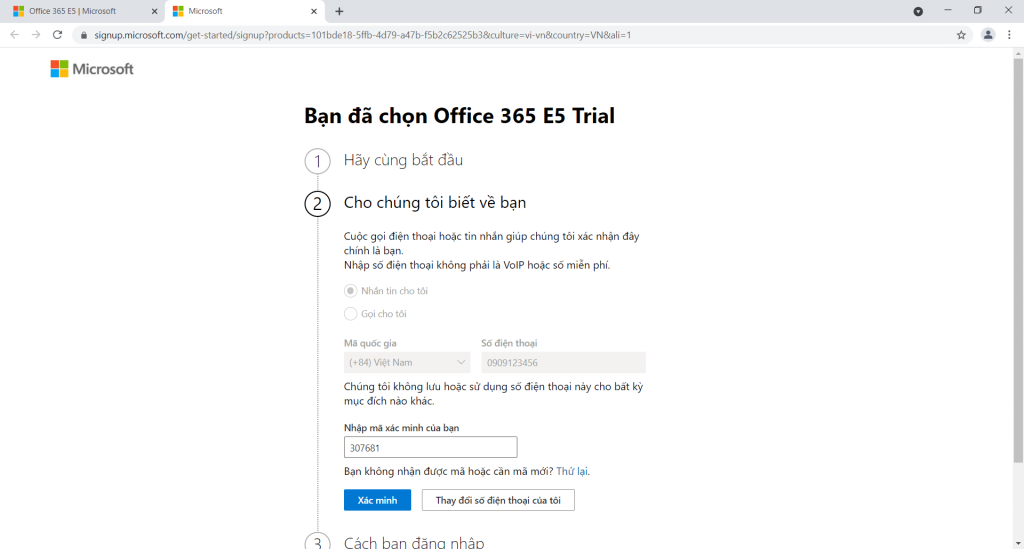Click 'Thay đổi số điện thoại của tôi' button
The image size is (1024, 549).
point(498,500)
